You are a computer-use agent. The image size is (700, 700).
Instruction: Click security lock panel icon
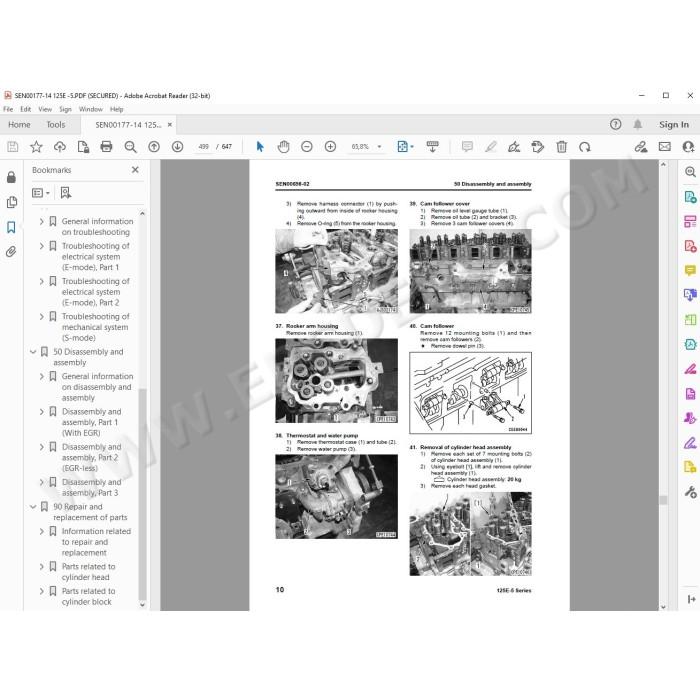point(12,177)
